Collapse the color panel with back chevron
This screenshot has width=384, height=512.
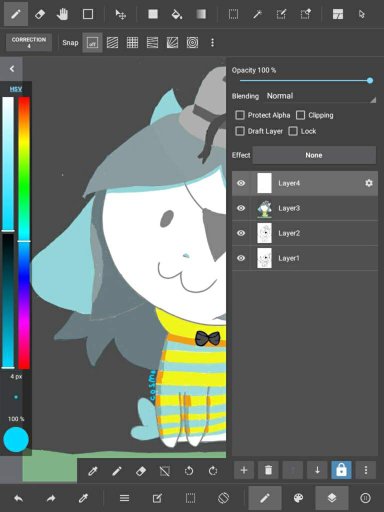pyautogui.click(x=12, y=69)
